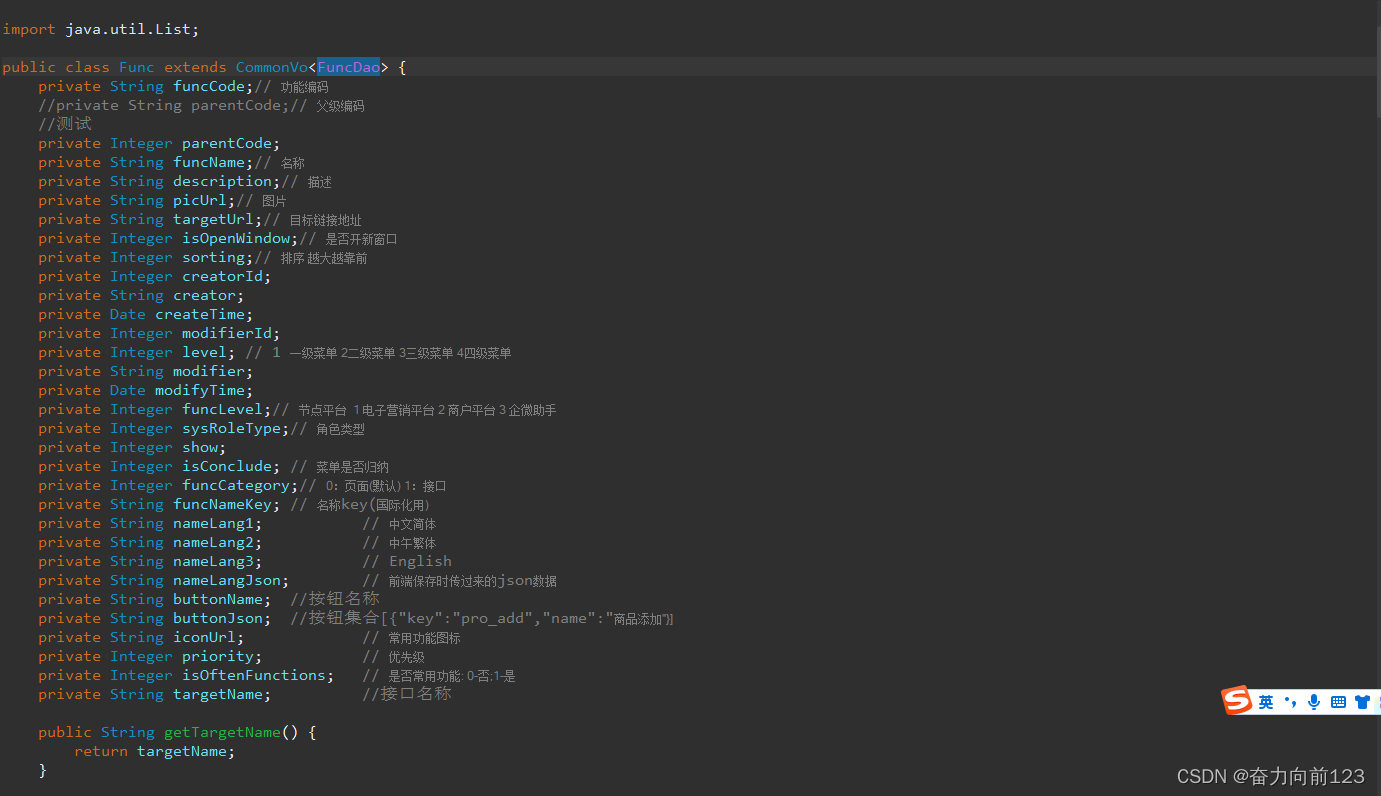
Task: Click the isOftenFunctions field name
Action: [254, 675]
